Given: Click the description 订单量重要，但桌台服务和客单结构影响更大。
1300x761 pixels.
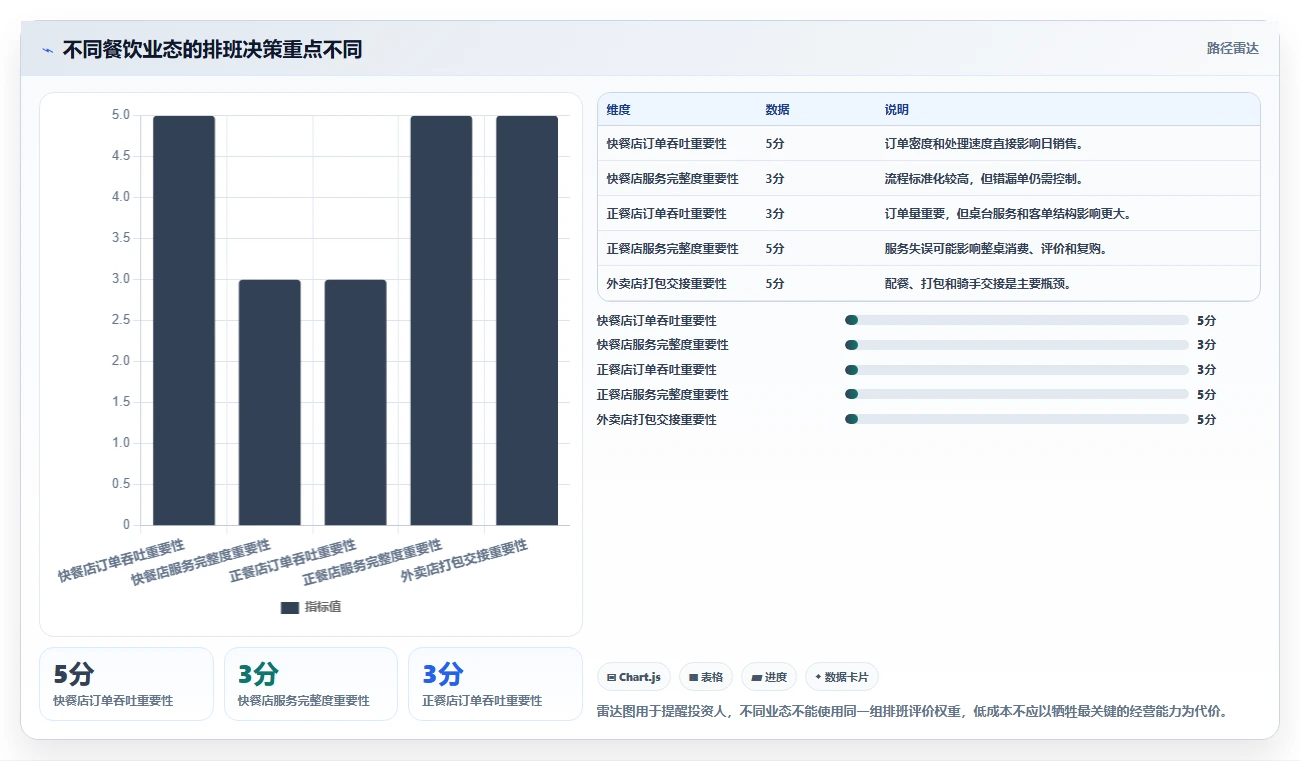Looking at the screenshot, I should 1008,214.
